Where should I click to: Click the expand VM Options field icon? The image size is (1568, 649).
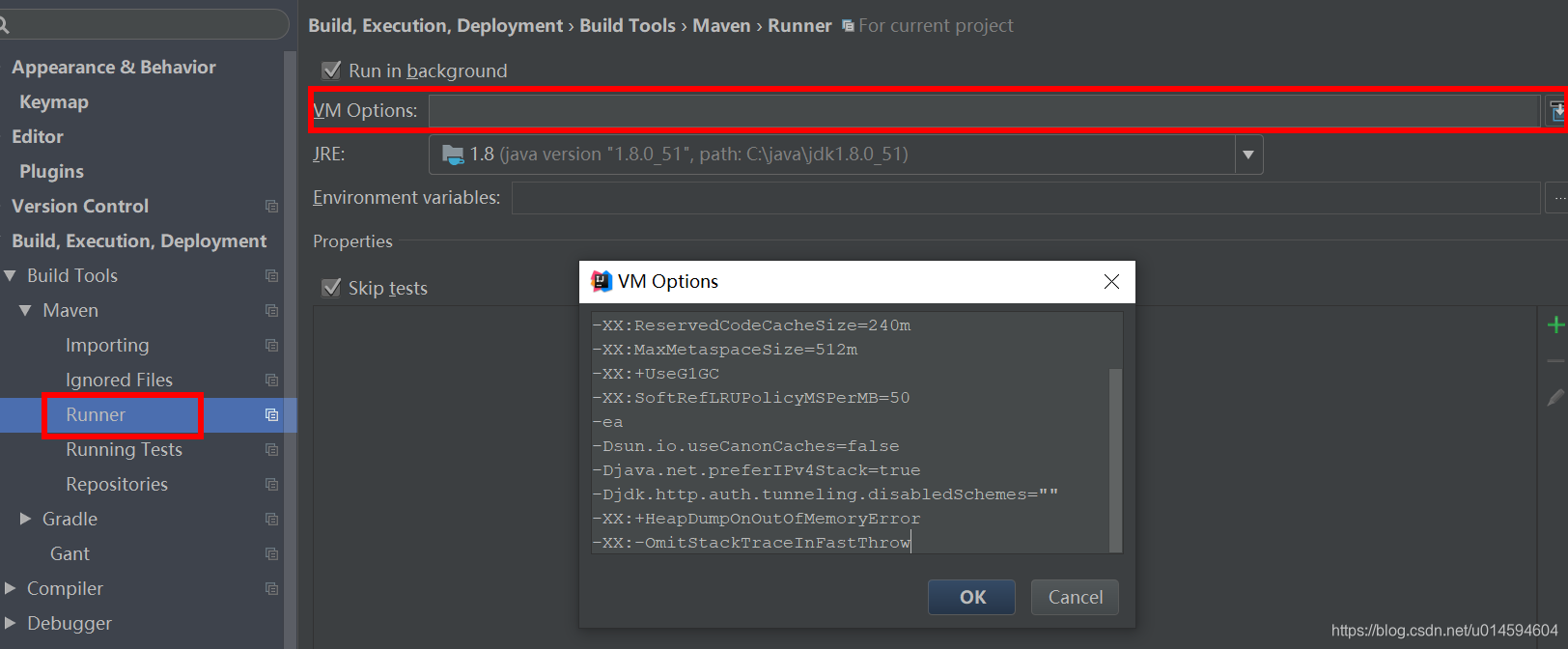tap(1556, 110)
